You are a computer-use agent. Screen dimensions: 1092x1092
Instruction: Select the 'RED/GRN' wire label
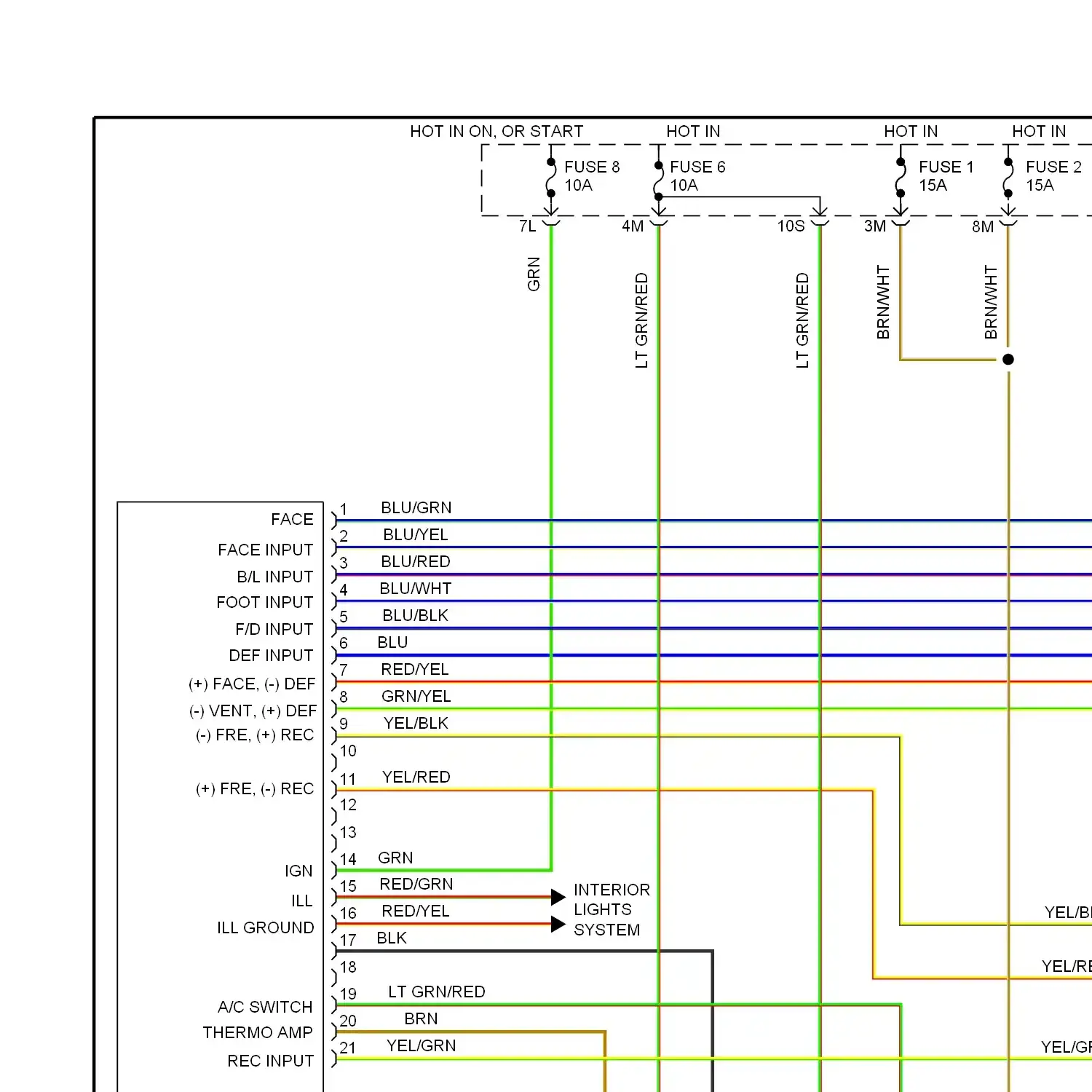click(416, 885)
